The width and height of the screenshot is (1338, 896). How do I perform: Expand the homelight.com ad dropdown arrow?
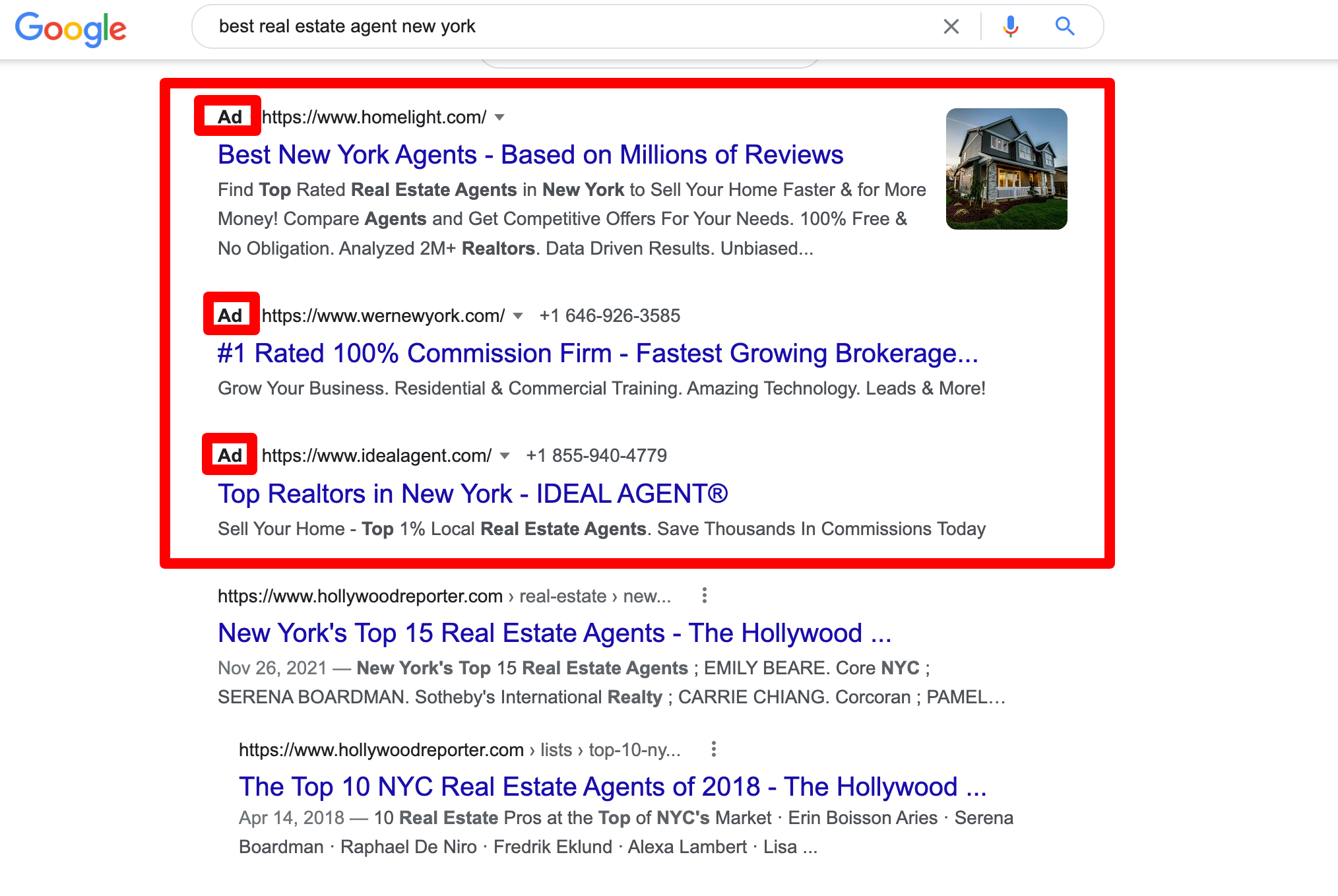point(499,117)
